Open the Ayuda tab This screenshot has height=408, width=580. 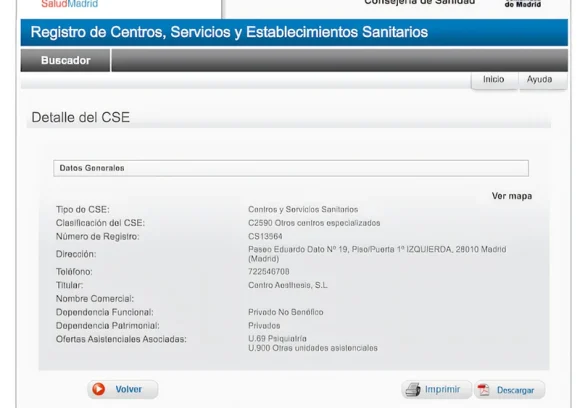click(x=539, y=80)
